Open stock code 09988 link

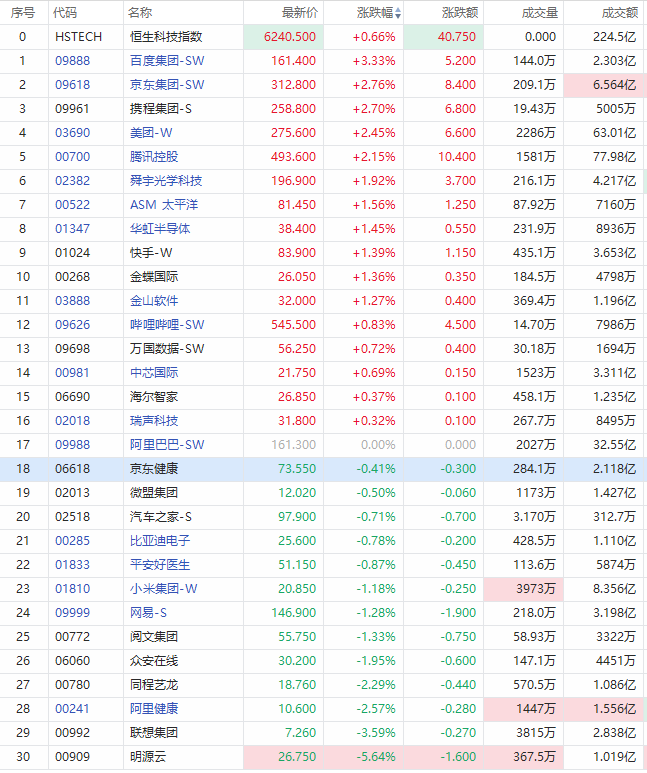click(72, 445)
